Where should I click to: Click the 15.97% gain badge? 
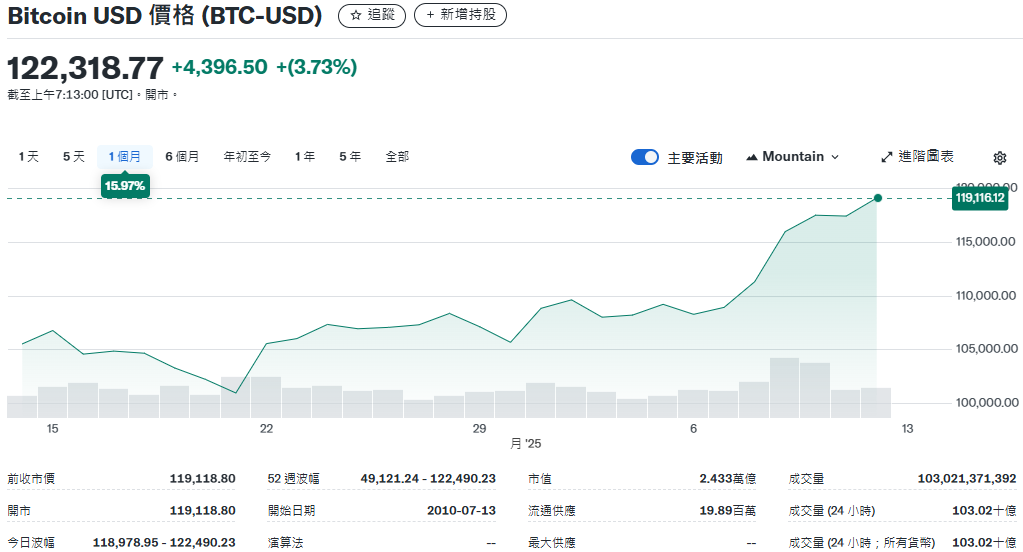[125, 186]
